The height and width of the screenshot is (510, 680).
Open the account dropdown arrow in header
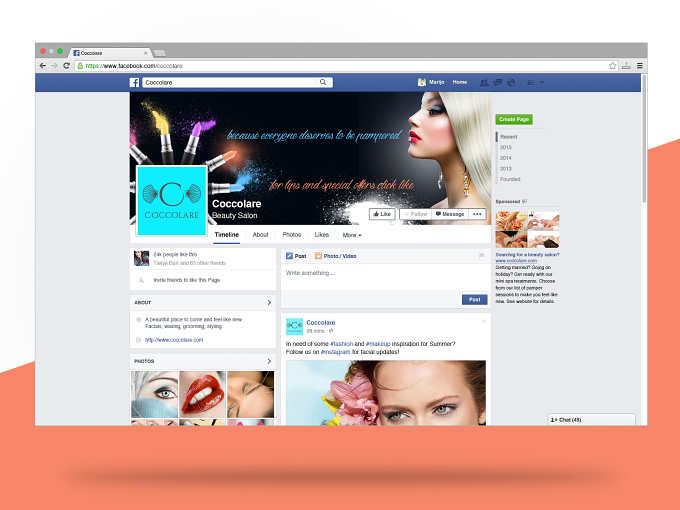[x=542, y=82]
